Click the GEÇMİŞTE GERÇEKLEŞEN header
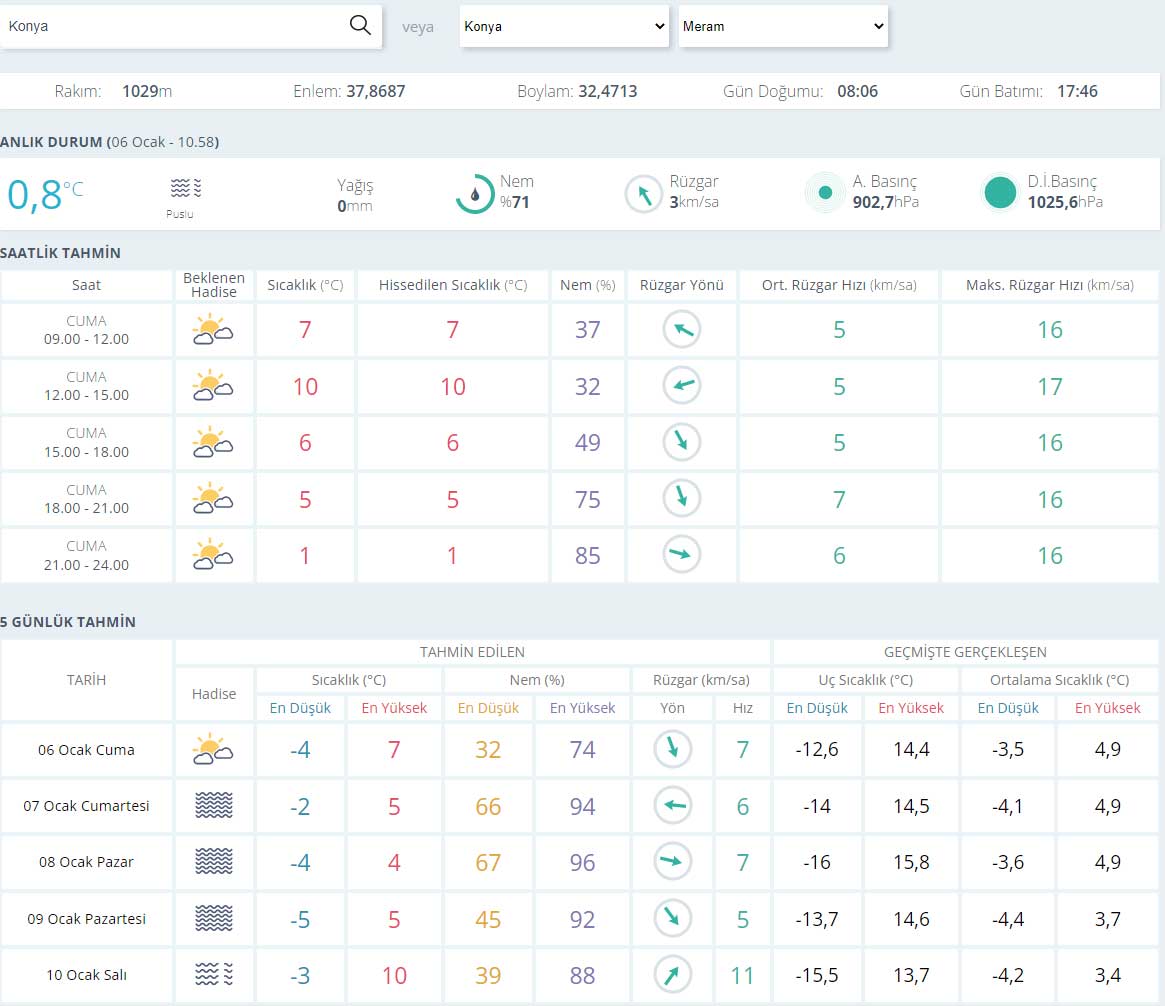Screen dimensions: 1165x1006 click(x=965, y=652)
